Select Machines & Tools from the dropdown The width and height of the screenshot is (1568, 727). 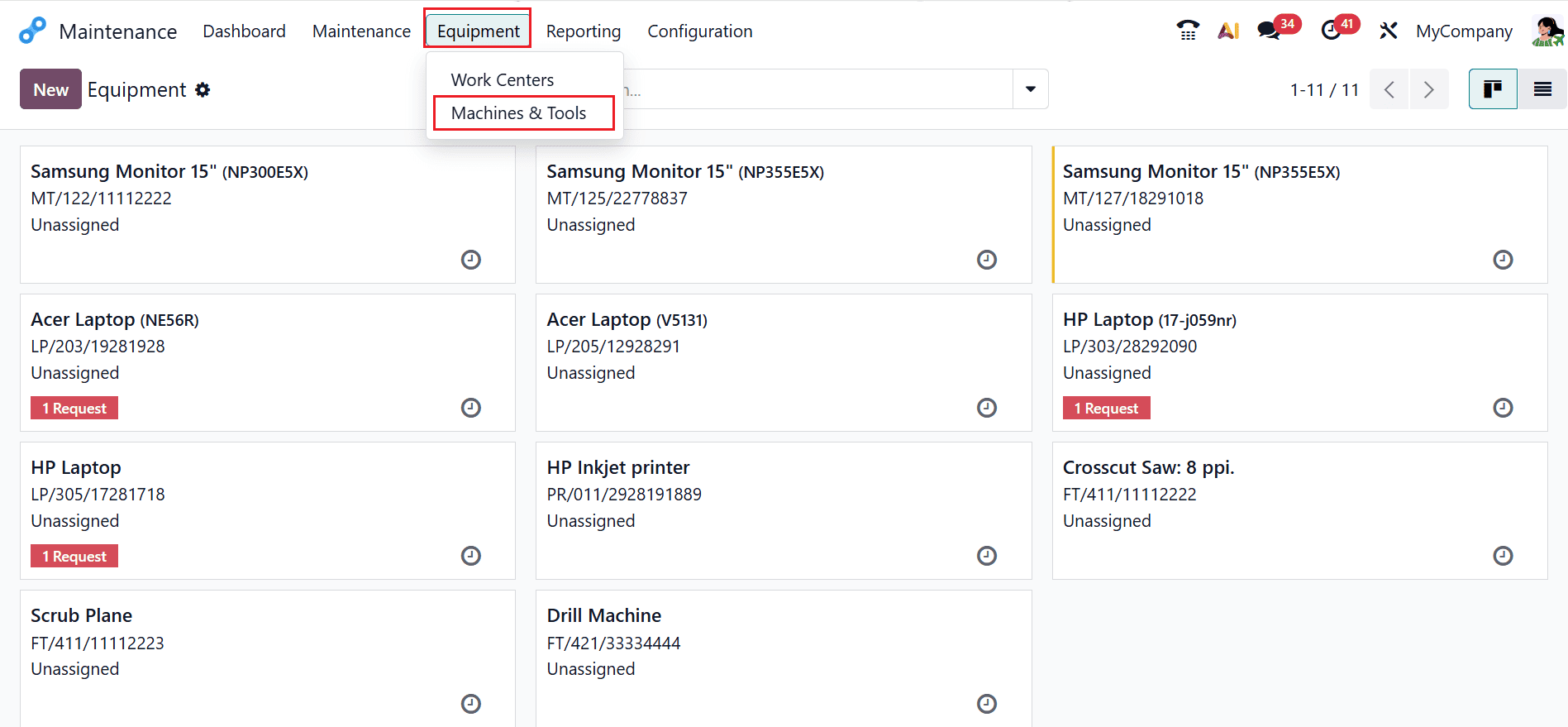518,112
